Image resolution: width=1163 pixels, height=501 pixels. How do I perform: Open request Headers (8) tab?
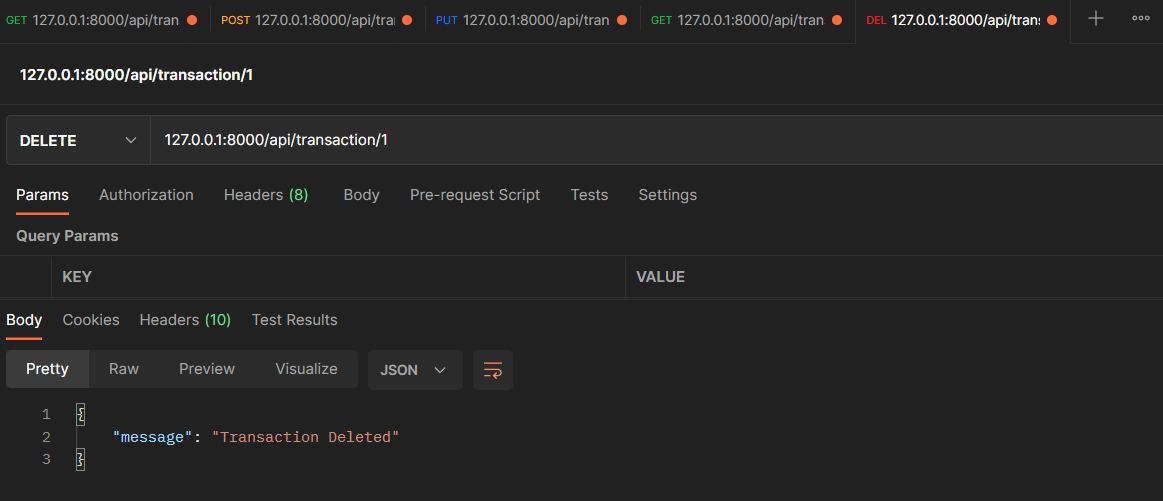pos(266,195)
